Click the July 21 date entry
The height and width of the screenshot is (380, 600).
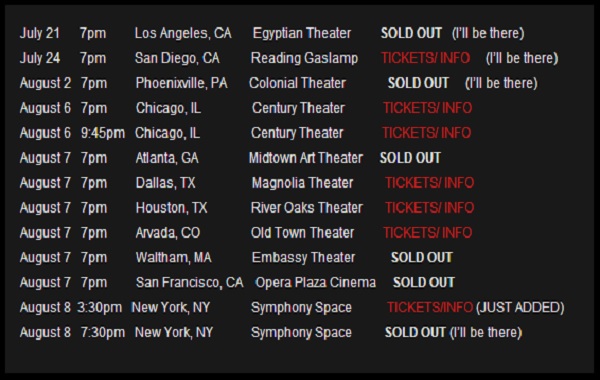(x=40, y=33)
